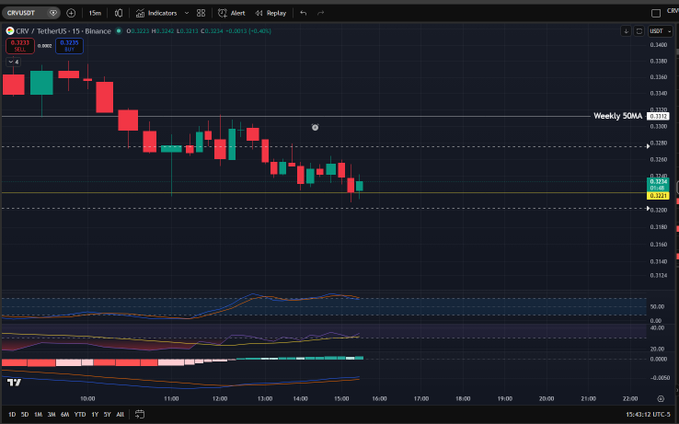Select the 3M date range

coord(51,414)
